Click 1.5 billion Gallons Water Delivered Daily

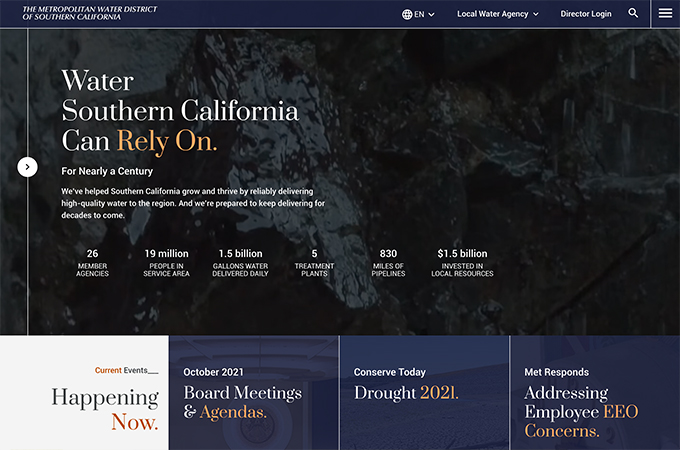coord(240,263)
